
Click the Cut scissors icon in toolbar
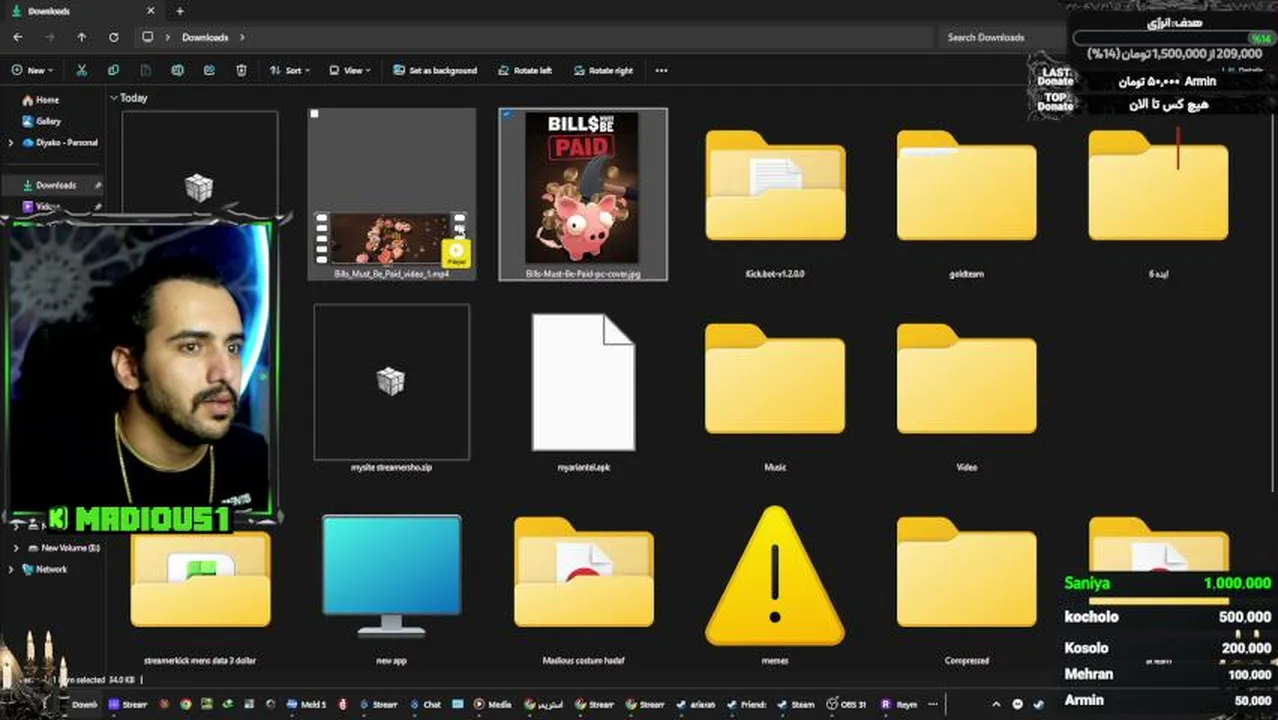pos(81,71)
